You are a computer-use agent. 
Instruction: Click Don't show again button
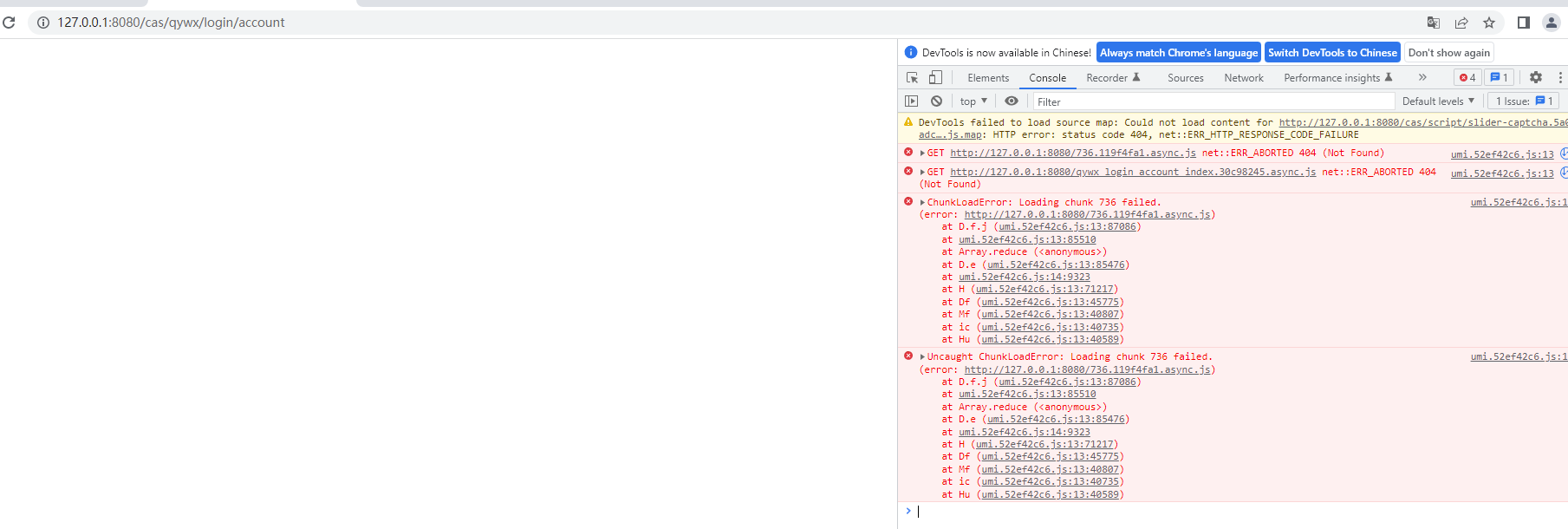(1448, 53)
